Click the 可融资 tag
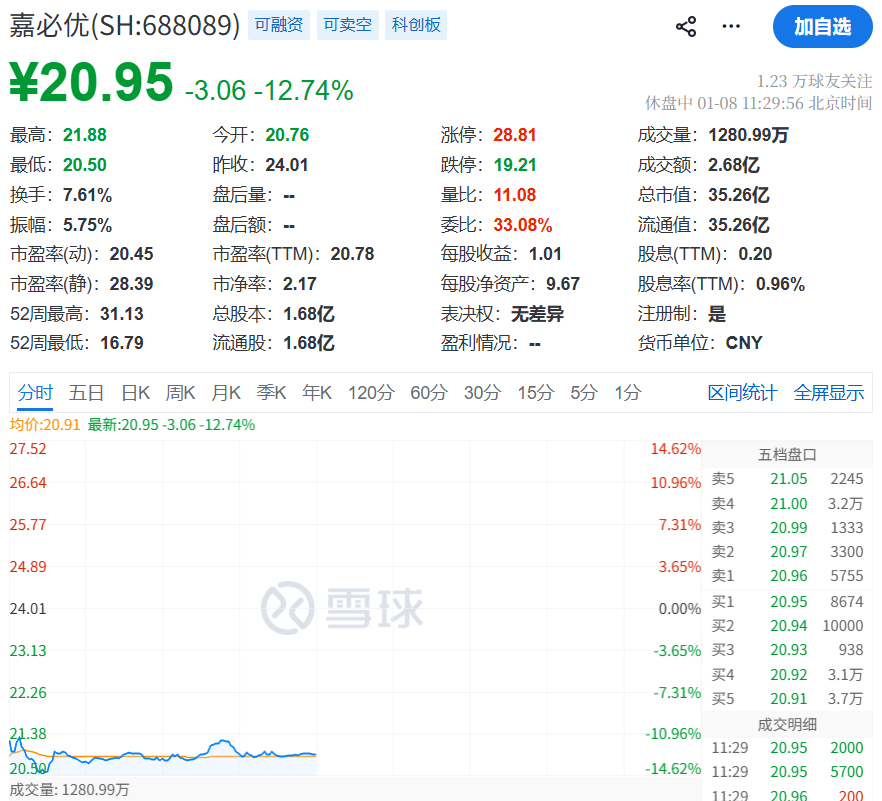 coord(279,25)
